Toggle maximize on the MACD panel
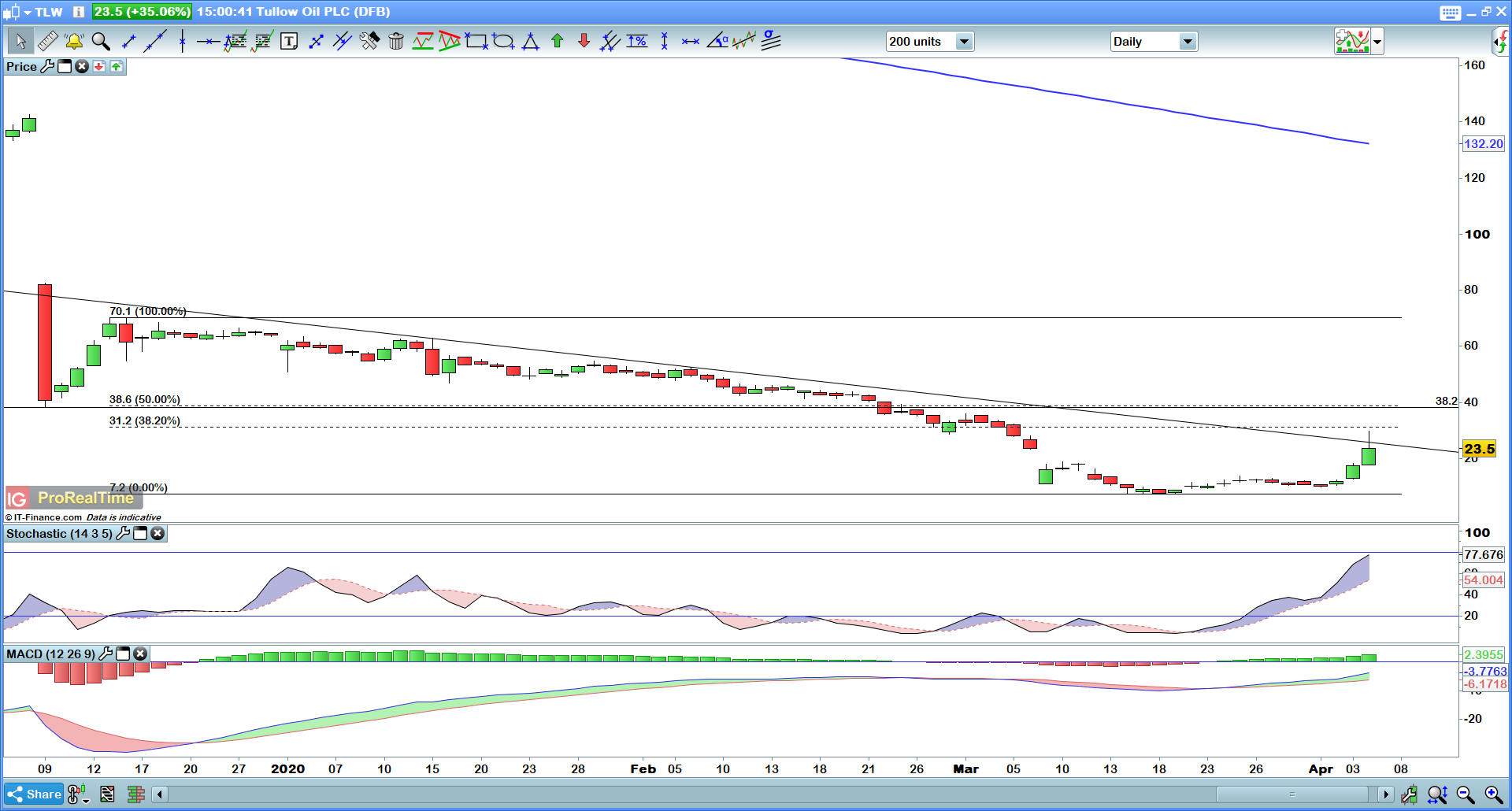This screenshot has width=1512, height=811. (123, 654)
